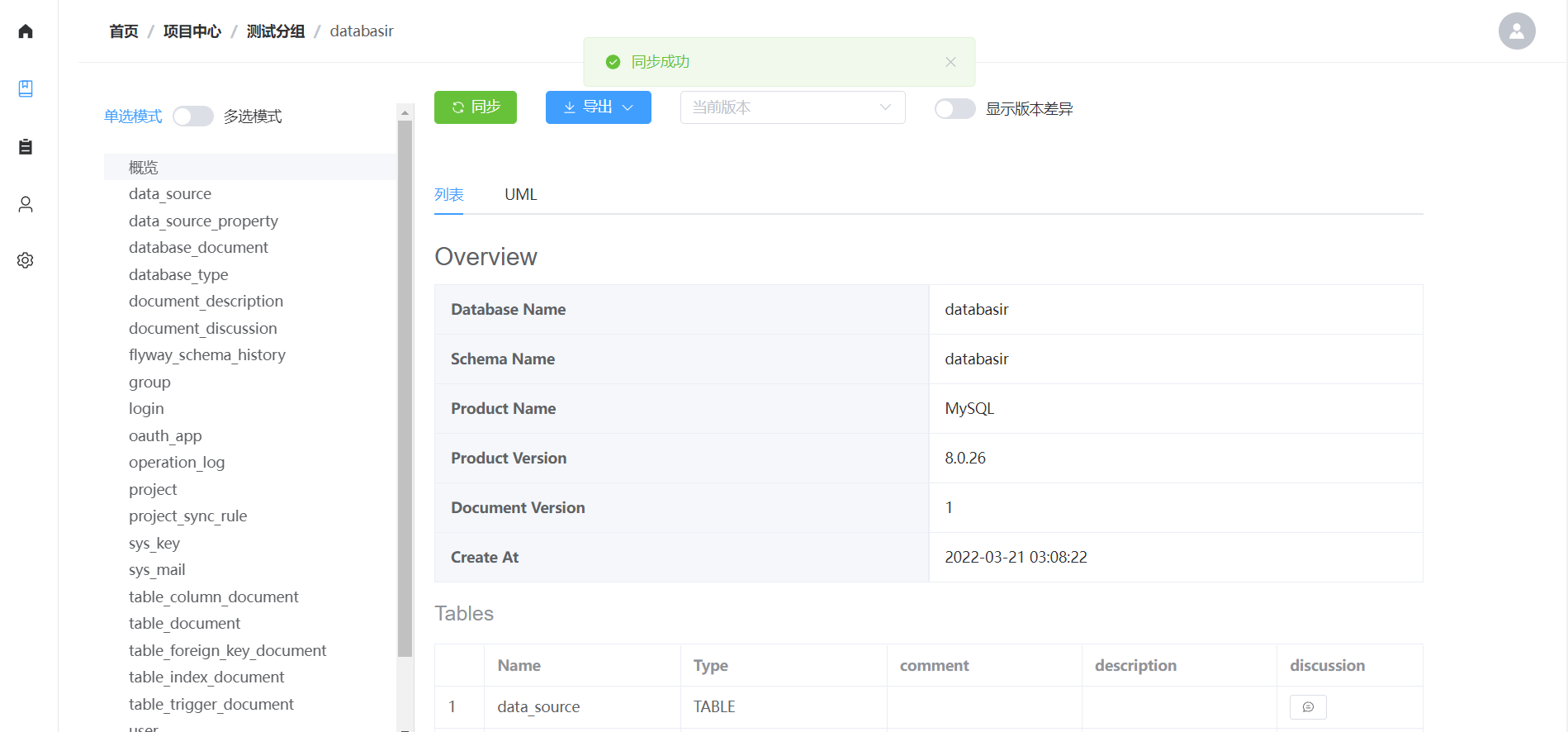Go to 项目中心 breadcrumb link
Screen dimensions: 1568x732
[192, 31]
